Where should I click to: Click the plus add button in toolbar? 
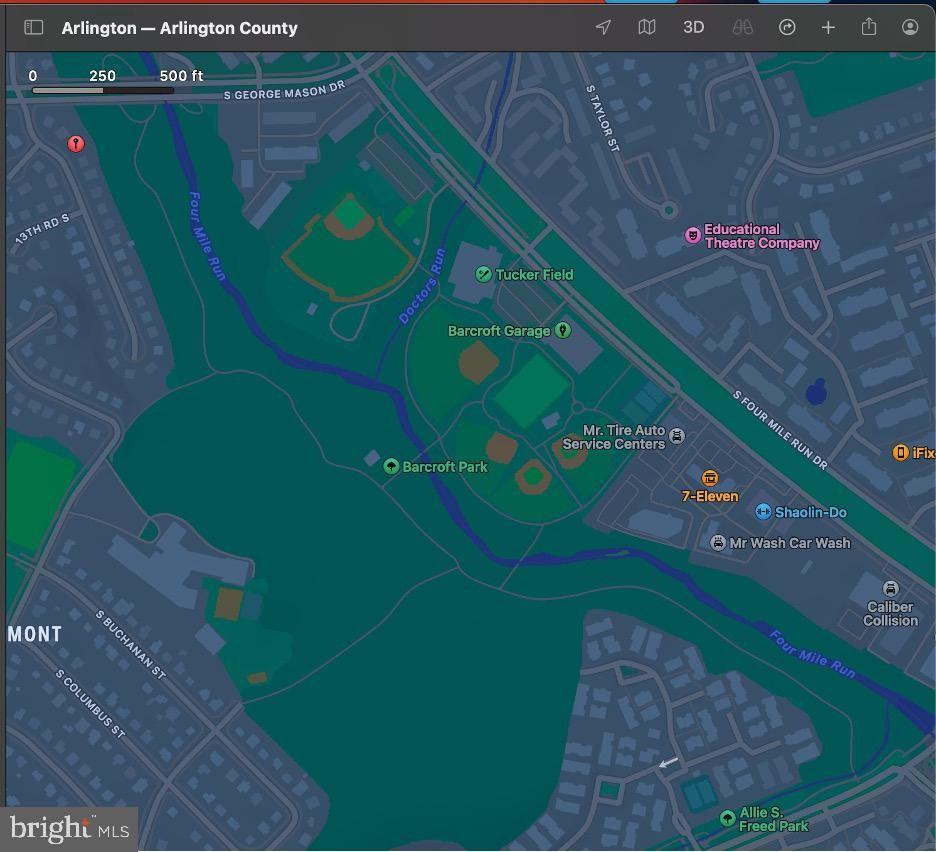828,28
